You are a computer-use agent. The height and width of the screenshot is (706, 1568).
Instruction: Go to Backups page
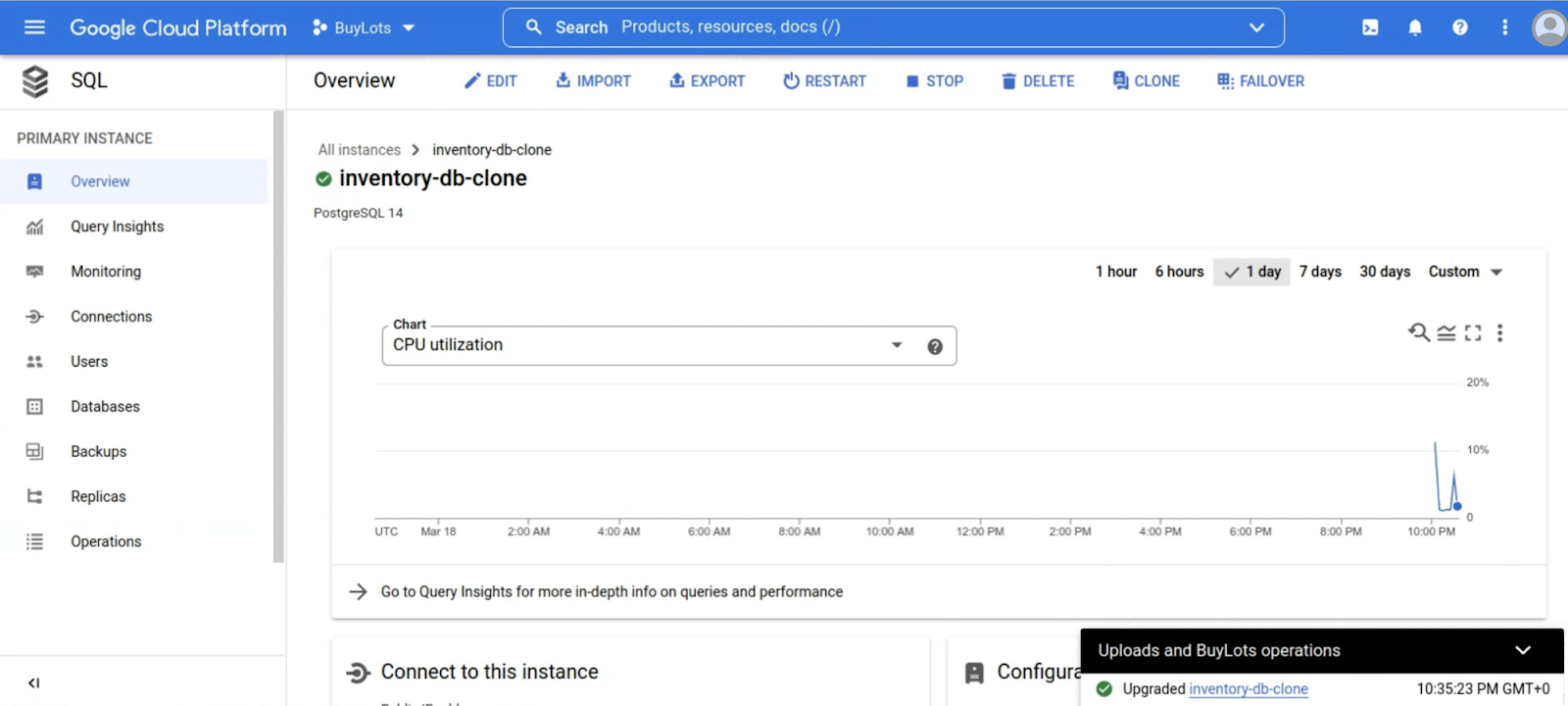coord(99,452)
